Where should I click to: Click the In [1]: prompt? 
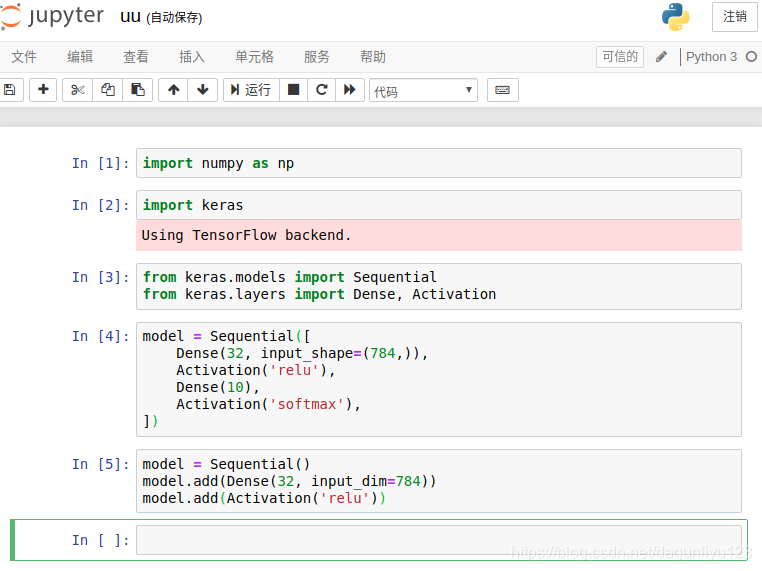[x=101, y=163]
